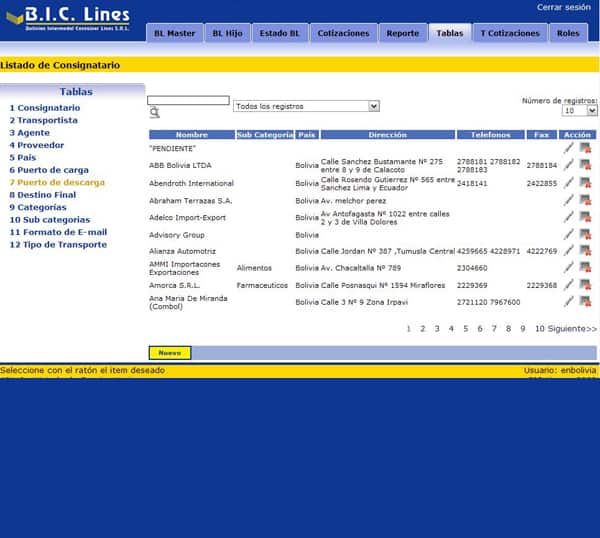Go to page 5 of results
This screenshot has height=538, width=600.
466,329
